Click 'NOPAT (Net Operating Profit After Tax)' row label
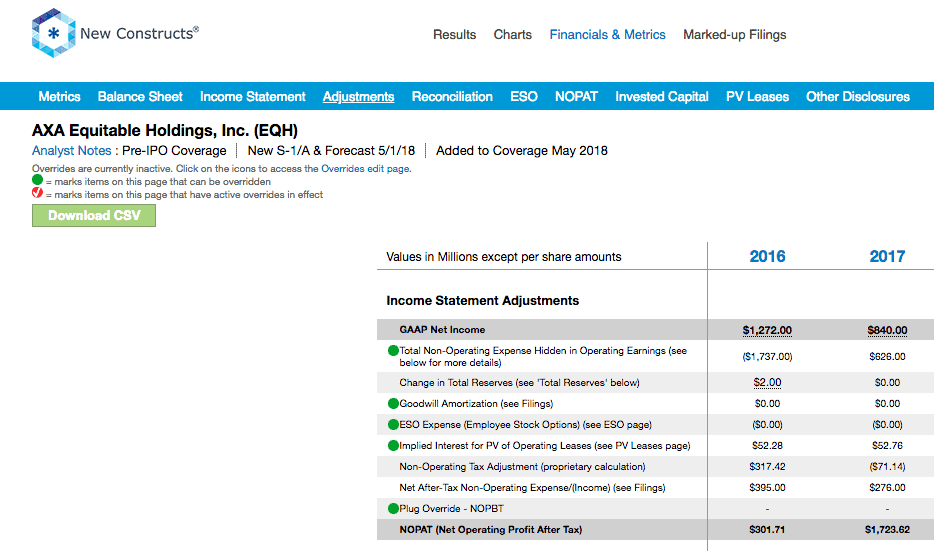Screen dimensions: 934x551 pyautogui.click(x=491, y=530)
